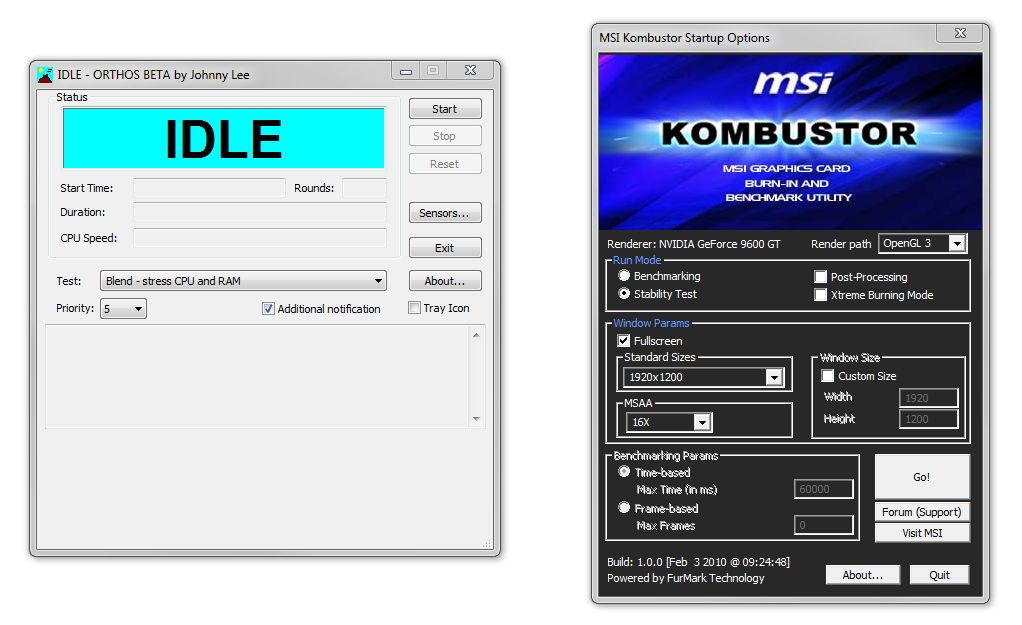Viewport: 1022px width, 625px height.
Task: Click 'Powered by FurMark Technology' text
Action: click(686, 578)
